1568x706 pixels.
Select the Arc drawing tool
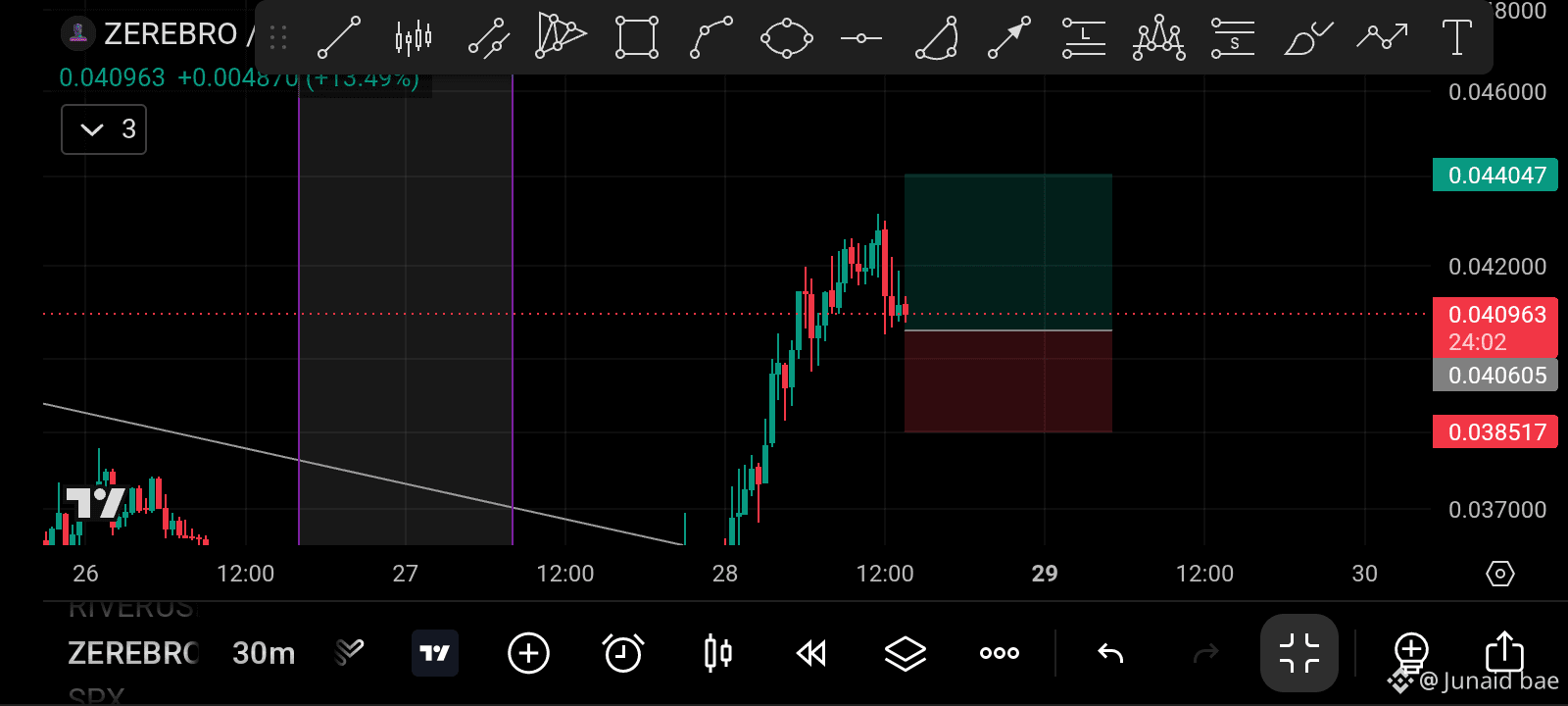[936, 37]
